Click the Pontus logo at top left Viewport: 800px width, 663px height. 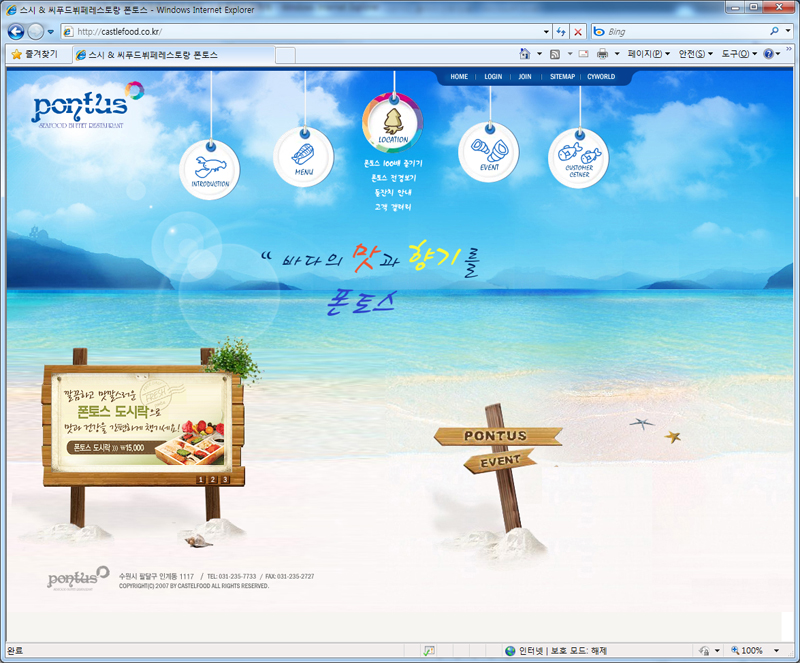coord(88,105)
